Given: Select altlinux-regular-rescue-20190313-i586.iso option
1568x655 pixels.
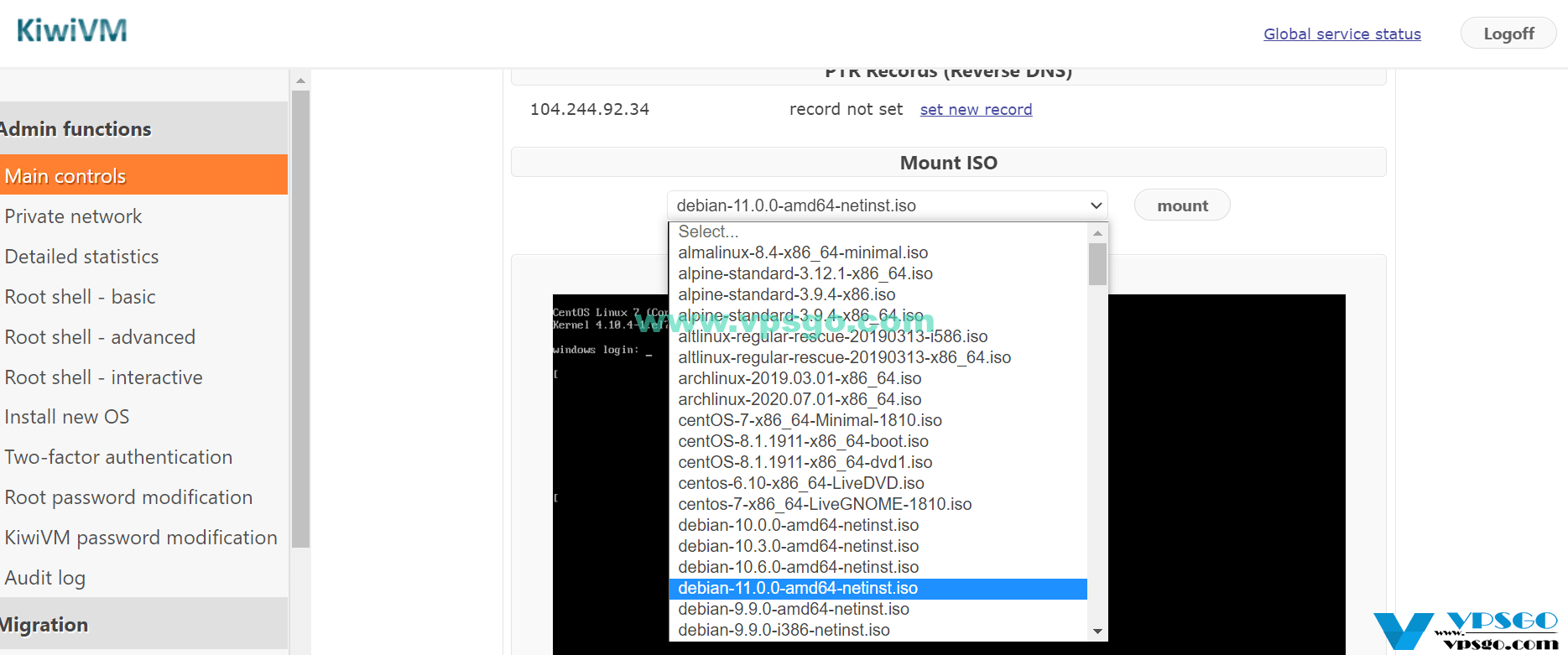Looking at the screenshot, I should click(x=878, y=336).
